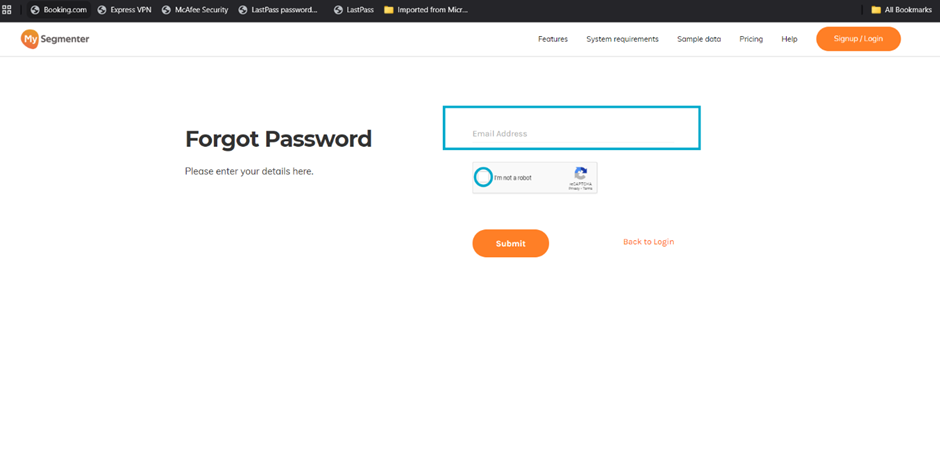Go to the Features page
This screenshot has width=940, height=456.
click(553, 39)
